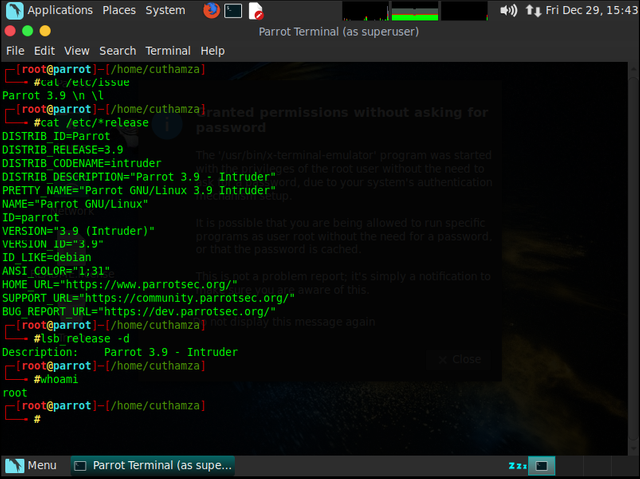Click the SUPPORT_URL community.parrotsec.org line

tap(148, 298)
